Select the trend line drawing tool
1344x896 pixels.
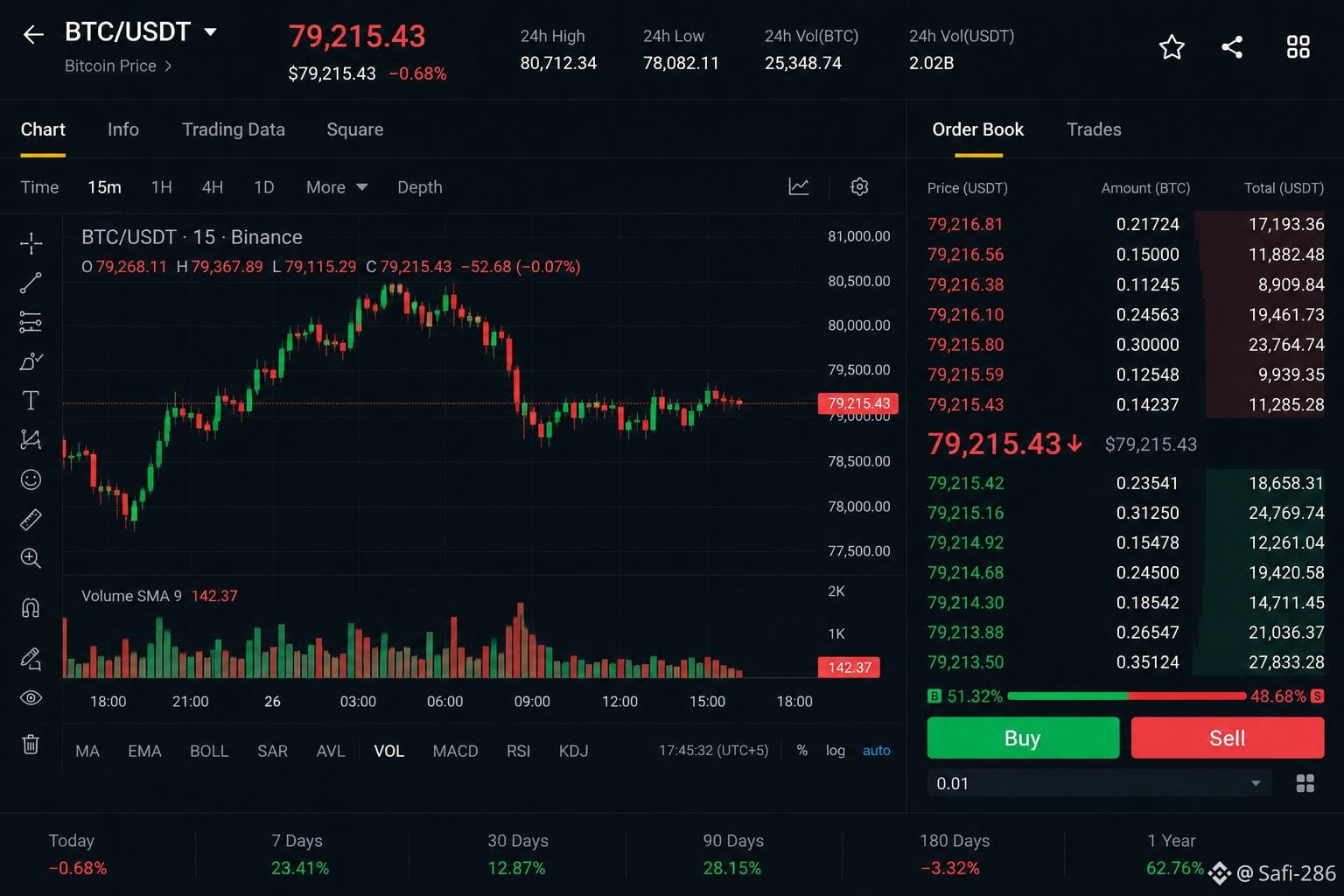click(x=31, y=283)
